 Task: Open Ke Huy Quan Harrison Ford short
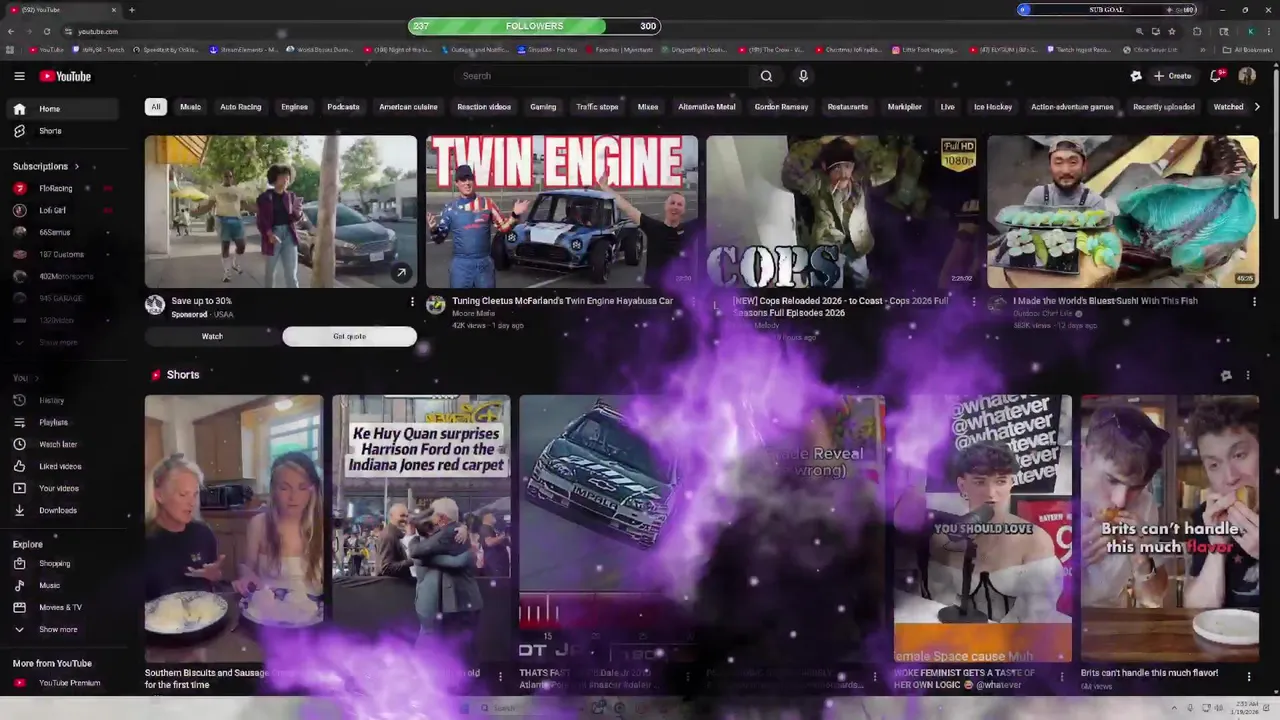point(421,528)
